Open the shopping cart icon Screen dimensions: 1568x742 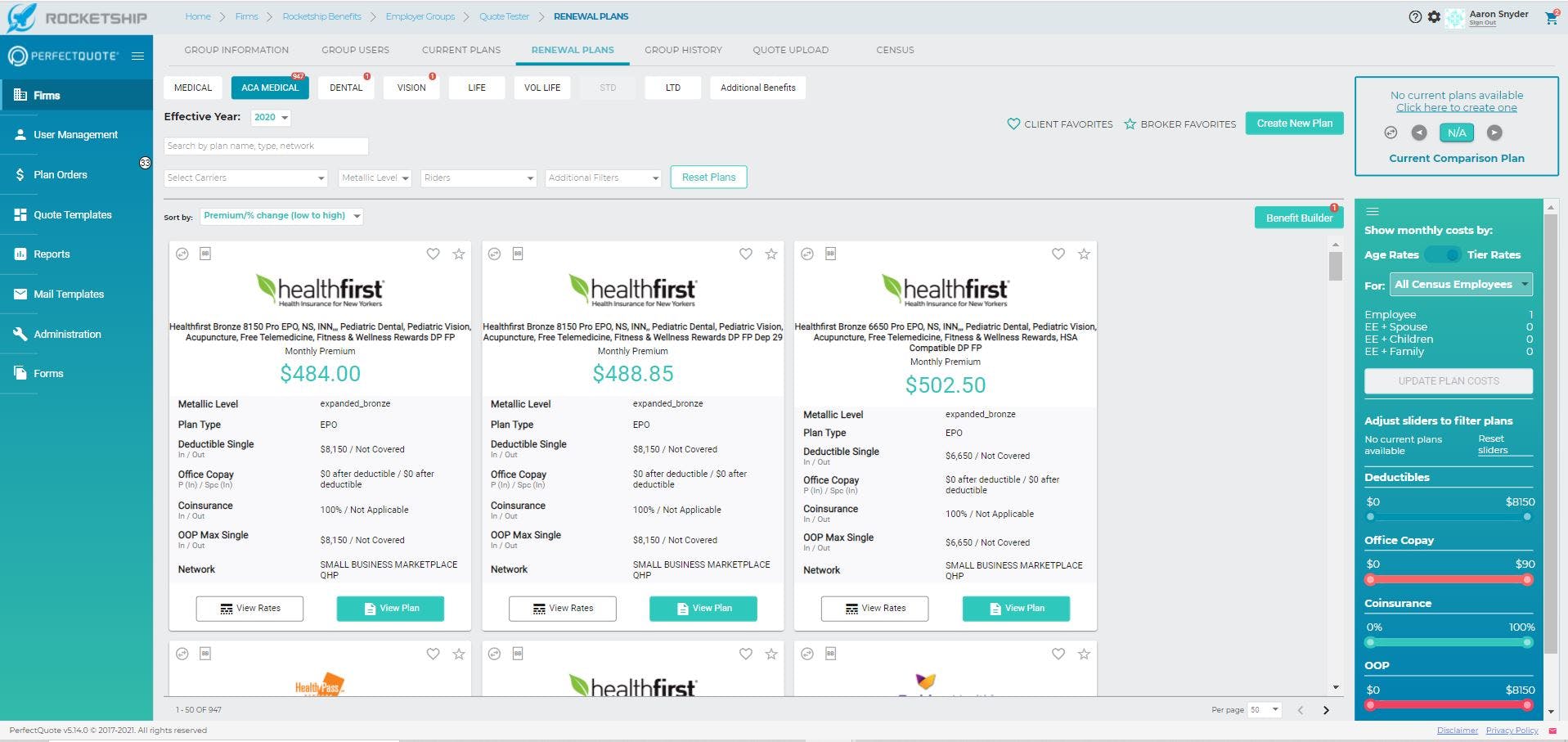[1551, 17]
